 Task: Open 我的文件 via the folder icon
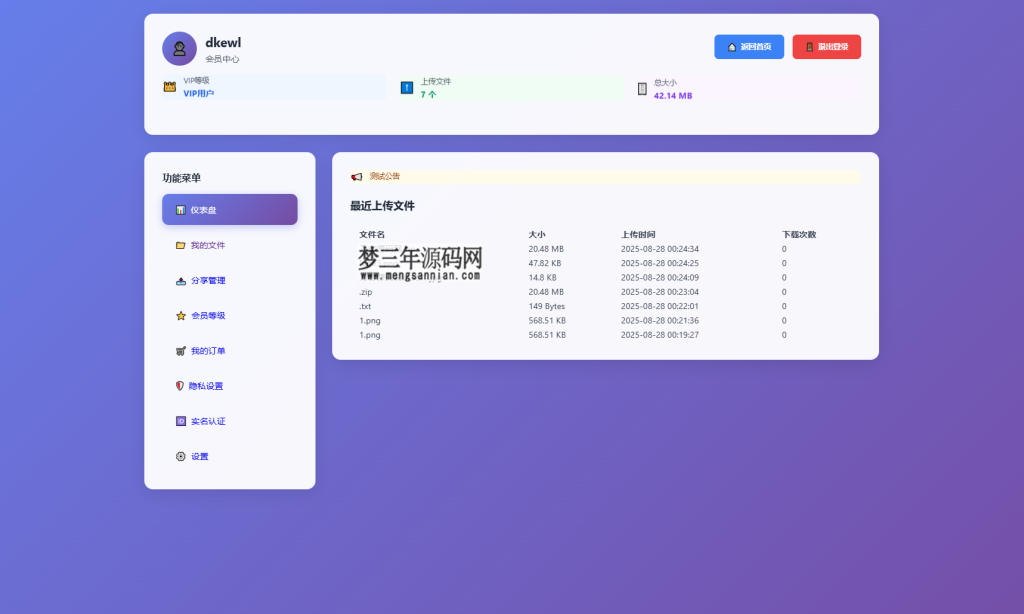pyautogui.click(x=180, y=245)
